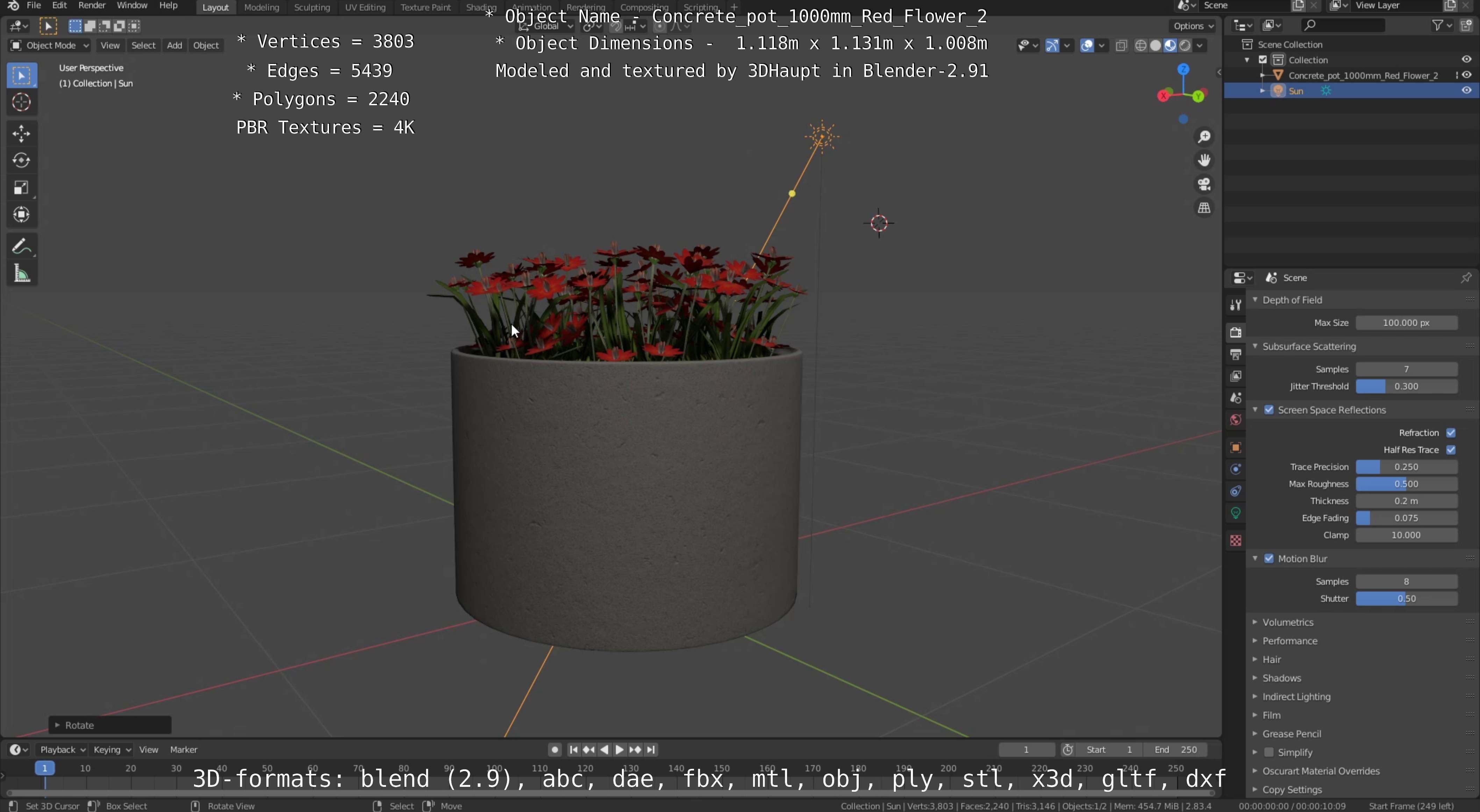The image size is (1480, 812).
Task: Open Scene properties tab icon
Action: click(1235, 398)
